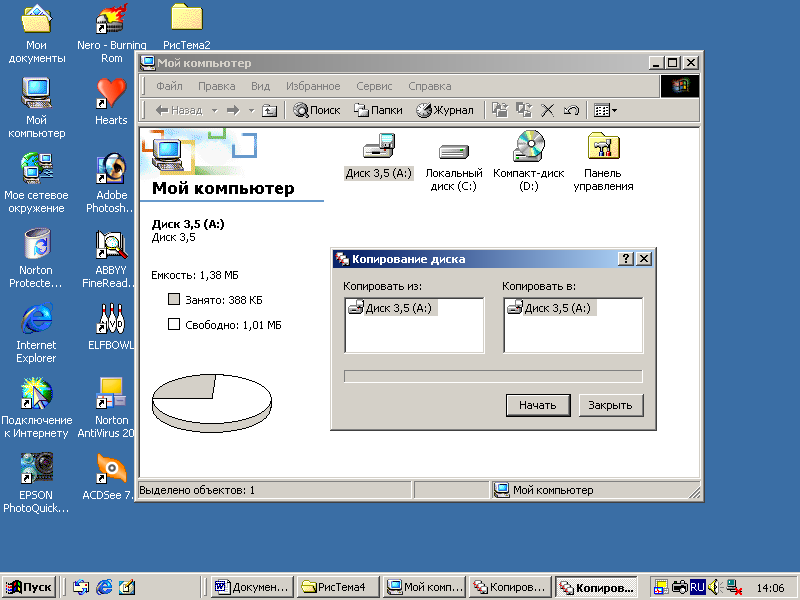Launch Internet Explorer from quick launch

pyautogui.click(x=104, y=587)
